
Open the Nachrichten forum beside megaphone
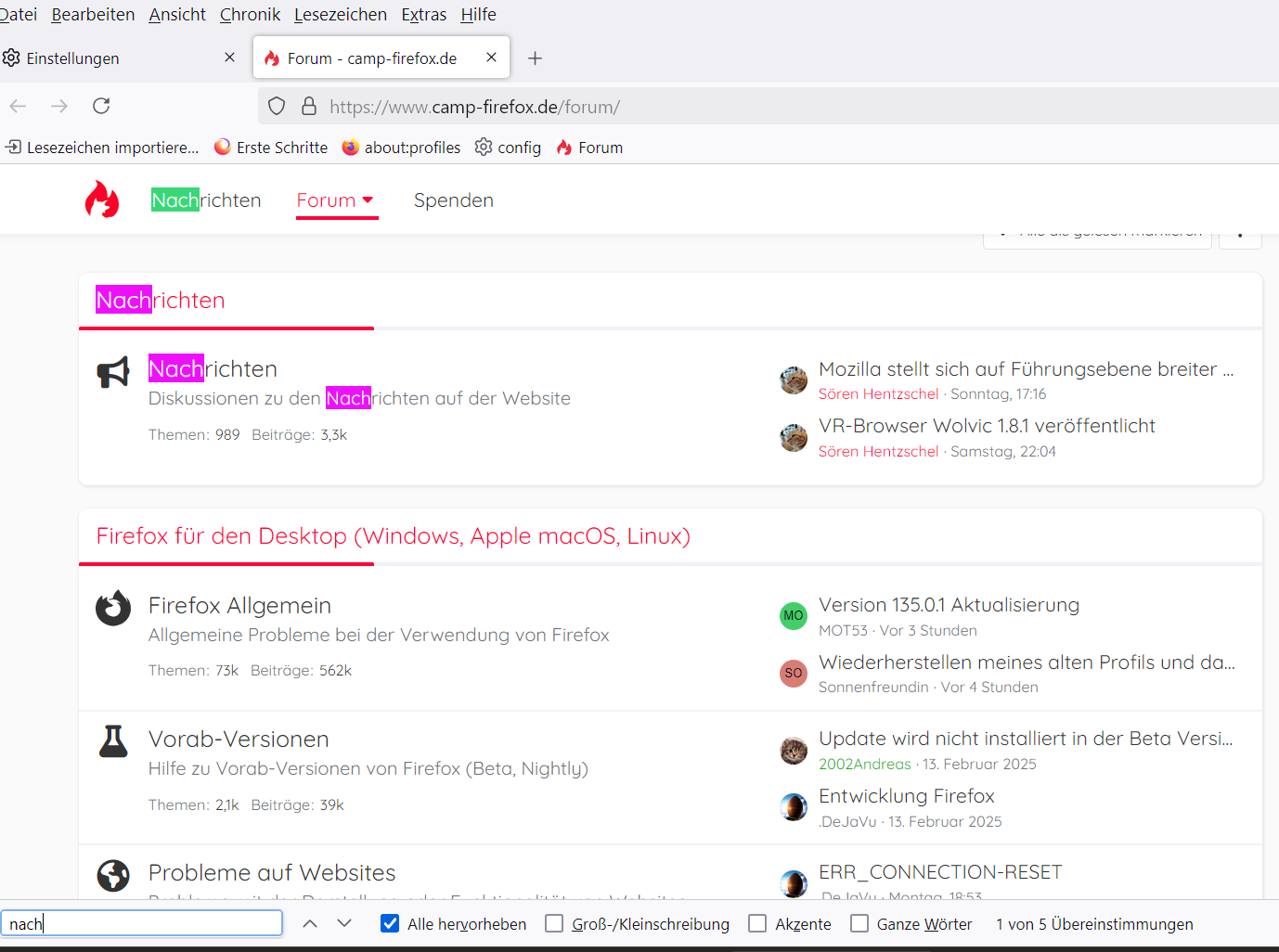pos(213,369)
